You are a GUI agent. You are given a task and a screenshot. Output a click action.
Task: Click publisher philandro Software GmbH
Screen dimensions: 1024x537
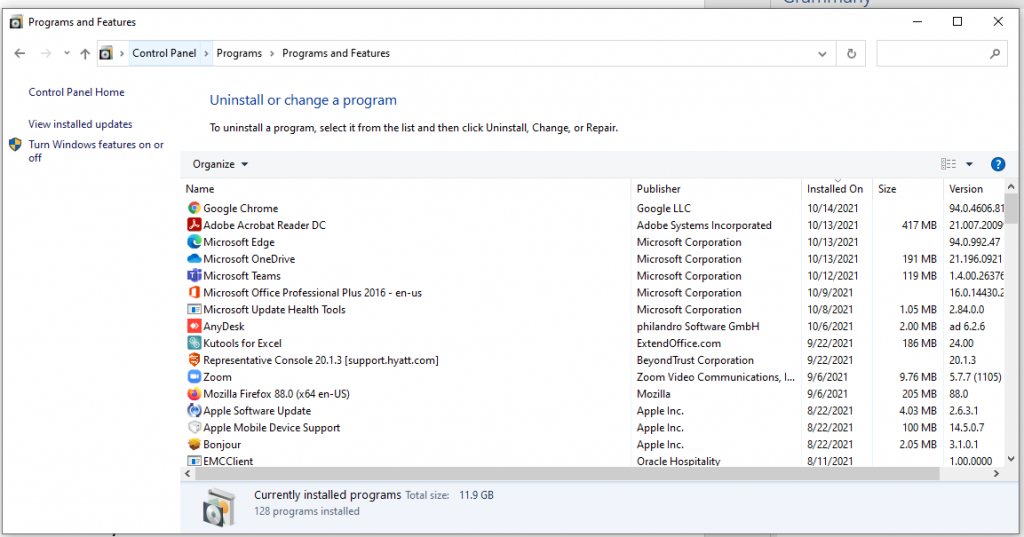(x=698, y=326)
